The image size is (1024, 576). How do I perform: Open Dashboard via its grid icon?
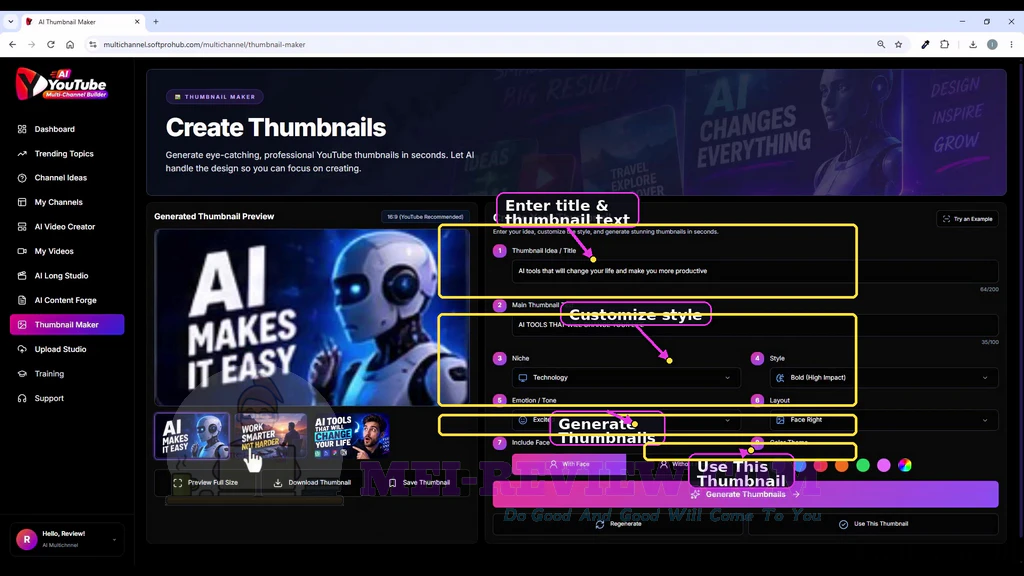click(x=22, y=129)
